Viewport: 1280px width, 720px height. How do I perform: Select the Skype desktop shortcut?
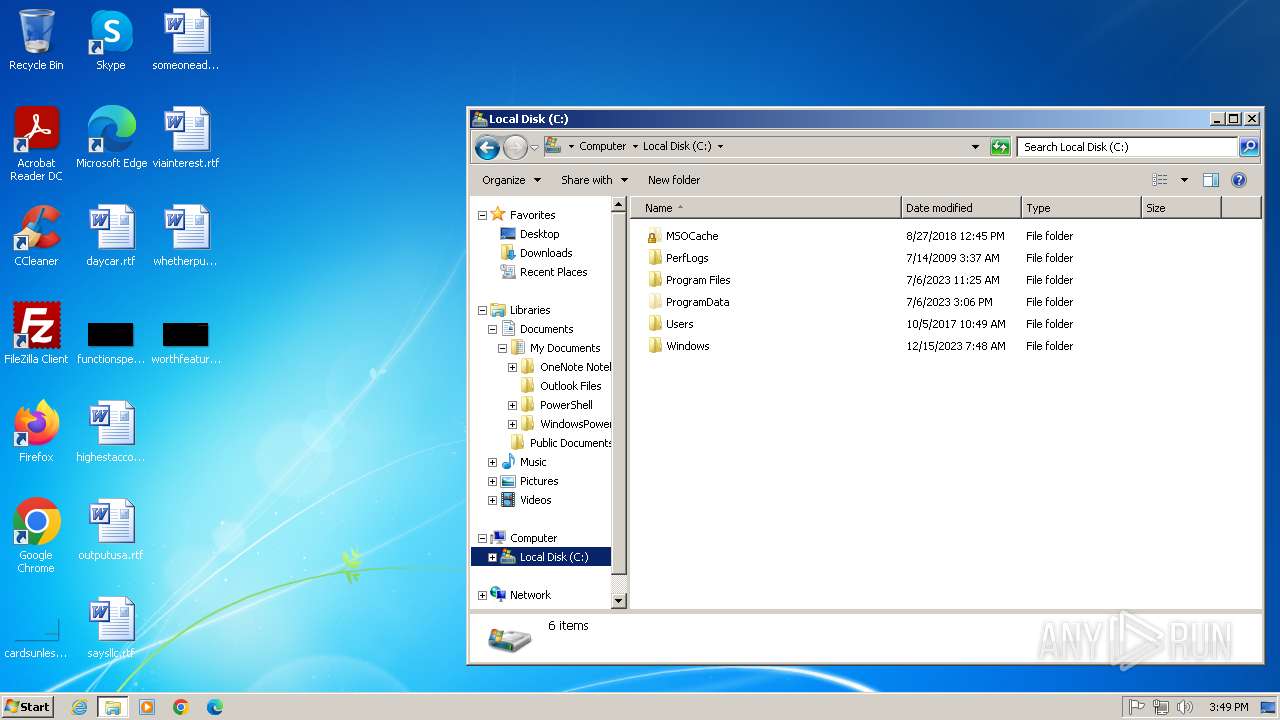tap(111, 40)
